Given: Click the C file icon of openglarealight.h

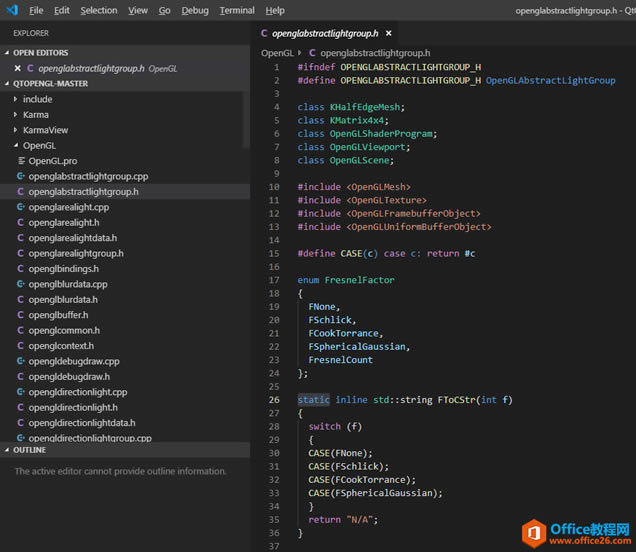Looking at the screenshot, I should [x=20, y=222].
